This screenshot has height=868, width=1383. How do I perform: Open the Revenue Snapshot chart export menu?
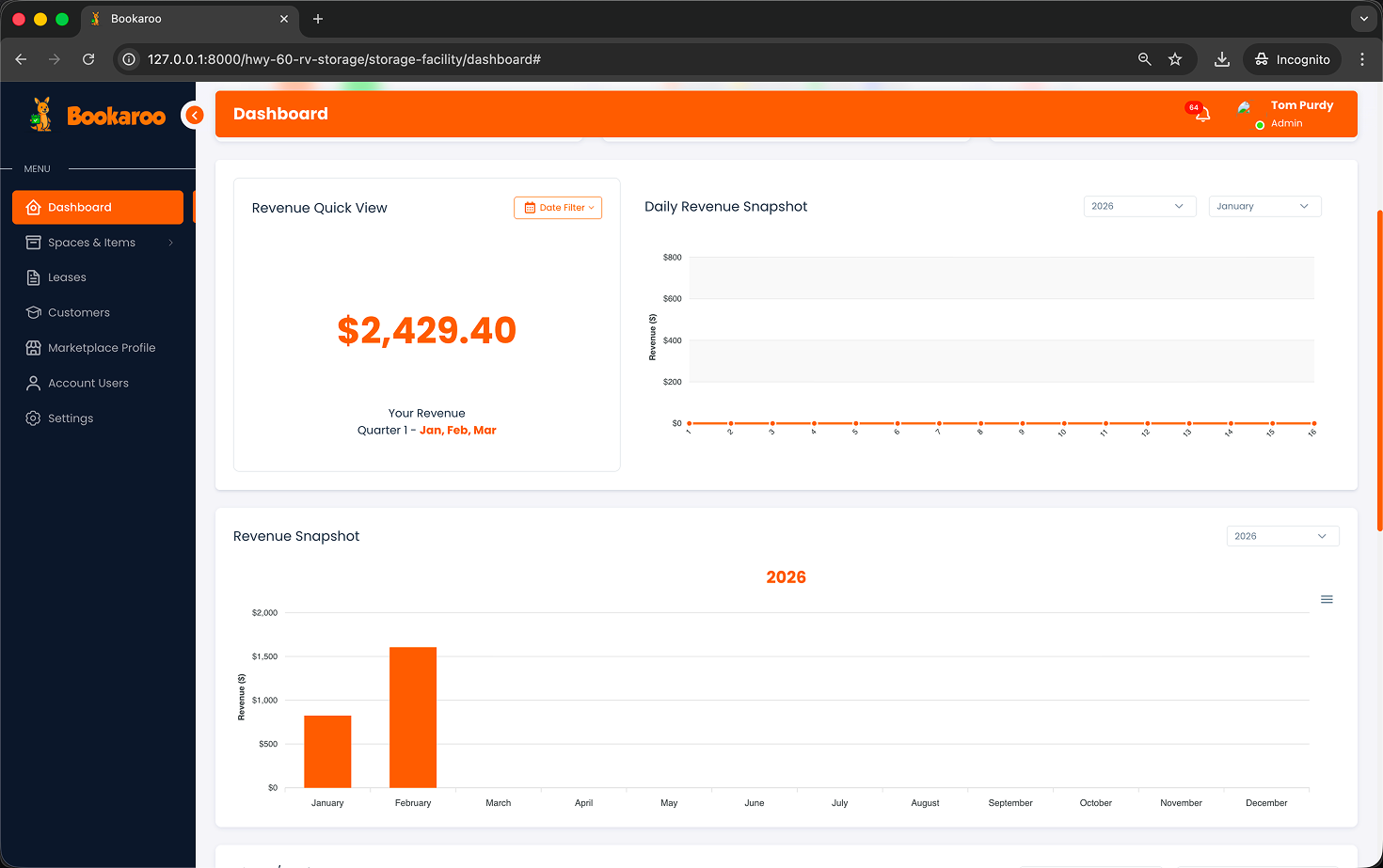click(1327, 599)
